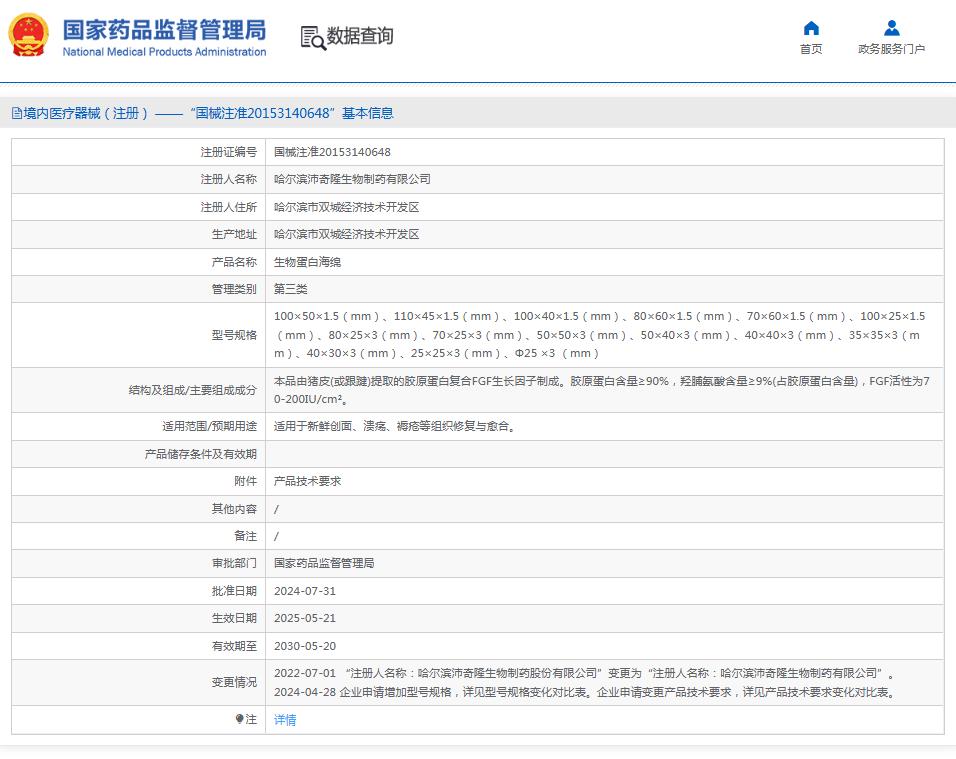The image size is (956, 759).
Task: Open the 详情 link in the 注 row
Action: pos(285,720)
